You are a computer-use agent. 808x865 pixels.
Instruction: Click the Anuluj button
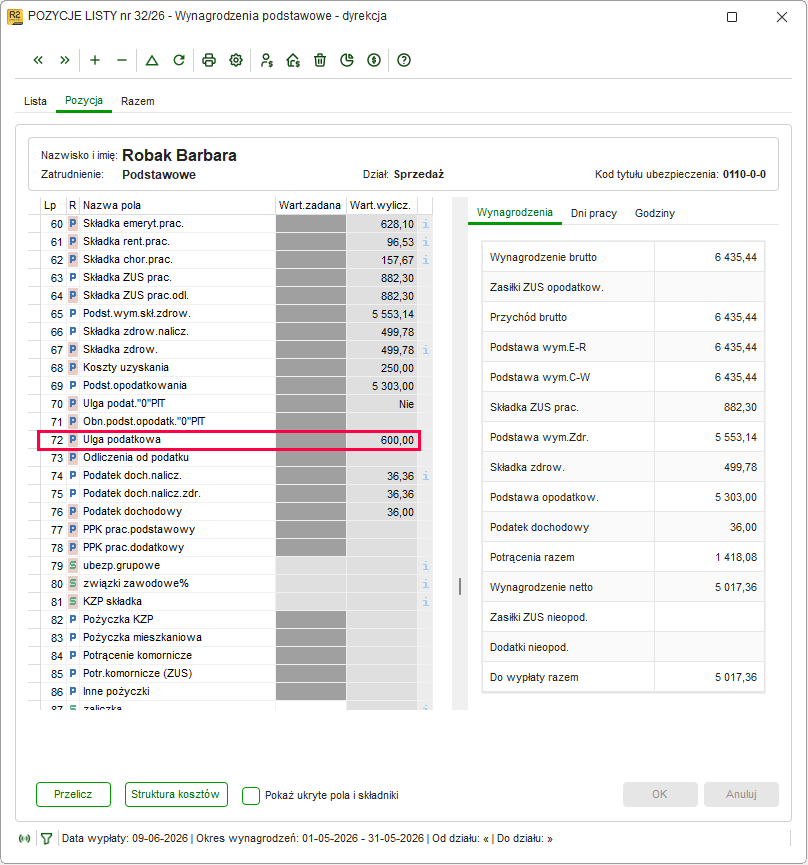point(741,794)
